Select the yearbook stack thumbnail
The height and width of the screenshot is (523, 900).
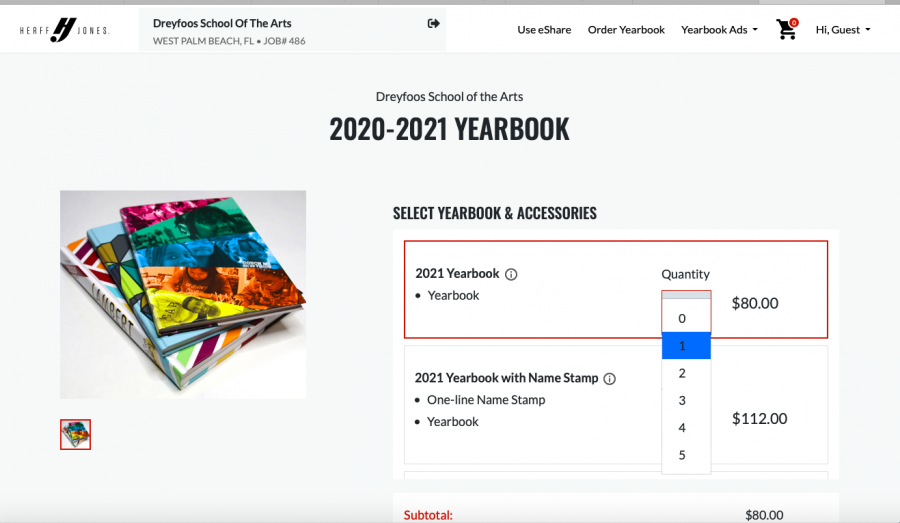tap(75, 435)
